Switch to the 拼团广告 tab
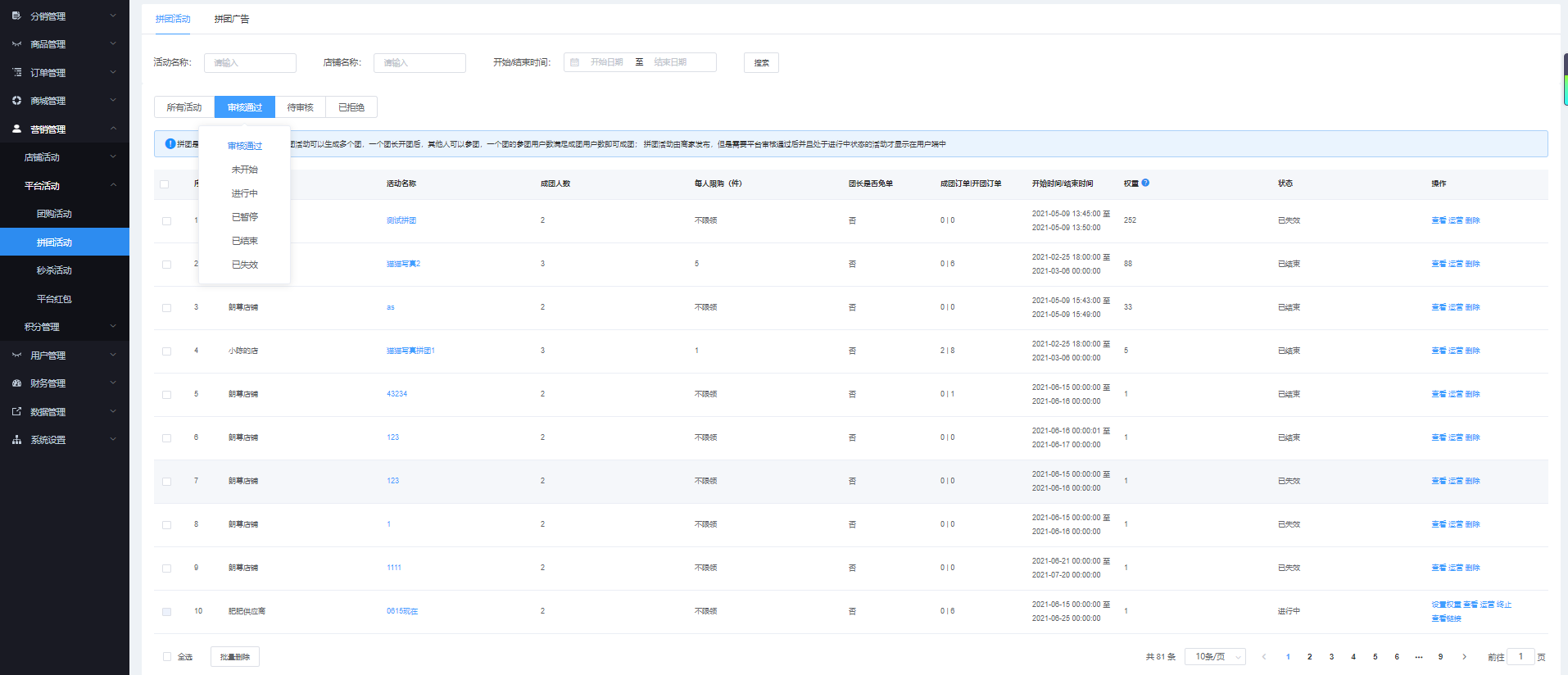The width and height of the screenshot is (1568, 675). [x=232, y=19]
